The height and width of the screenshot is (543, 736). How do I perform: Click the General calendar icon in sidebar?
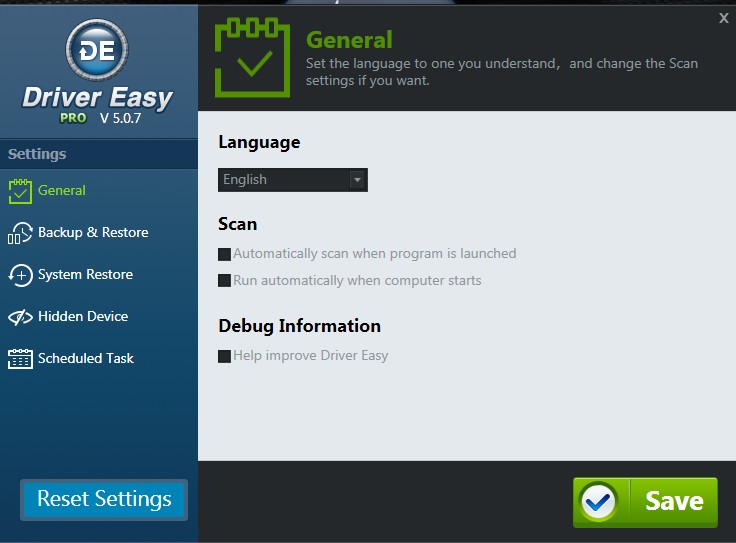coord(20,191)
